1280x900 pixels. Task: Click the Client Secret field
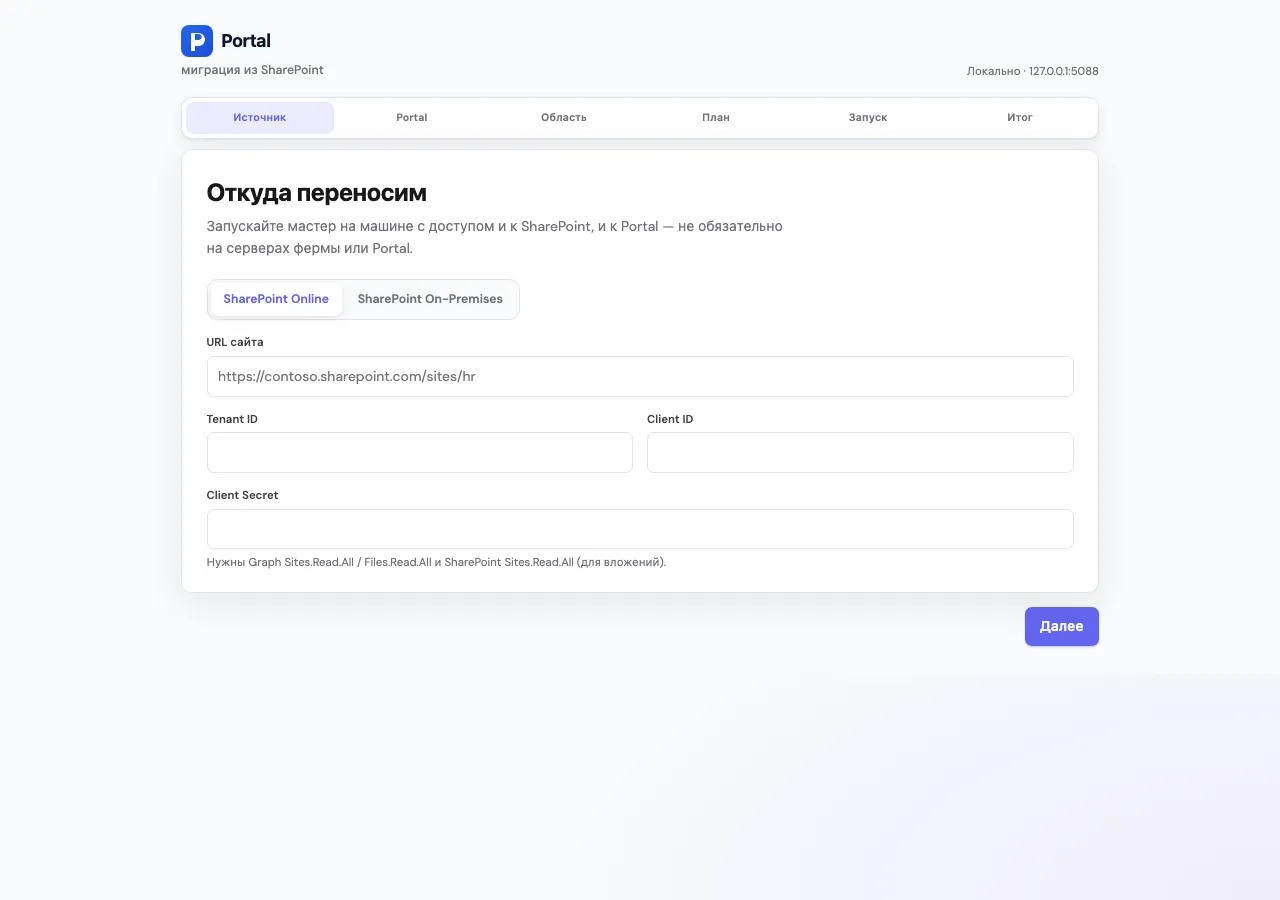tap(640, 529)
